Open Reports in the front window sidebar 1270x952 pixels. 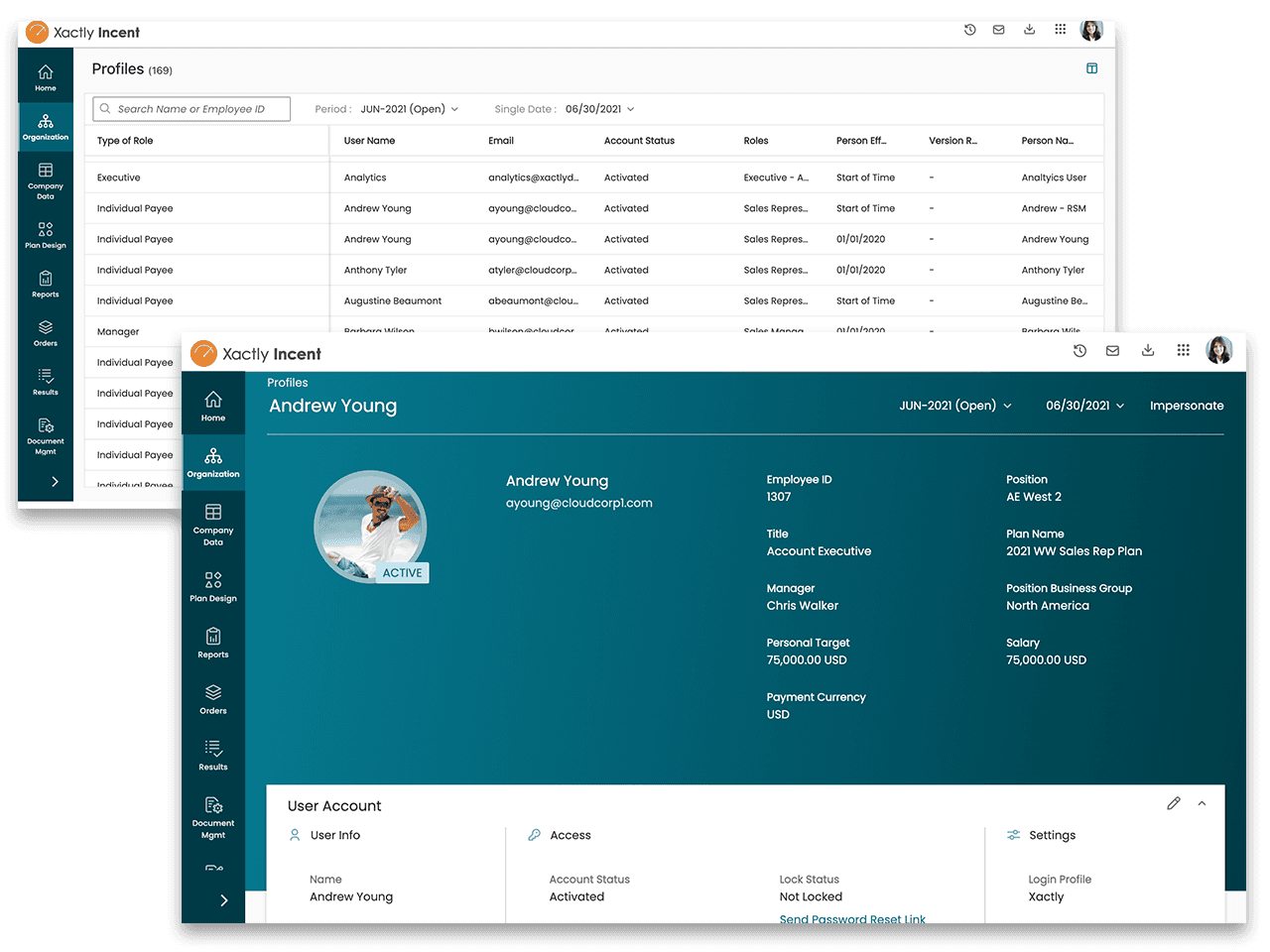[213, 643]
